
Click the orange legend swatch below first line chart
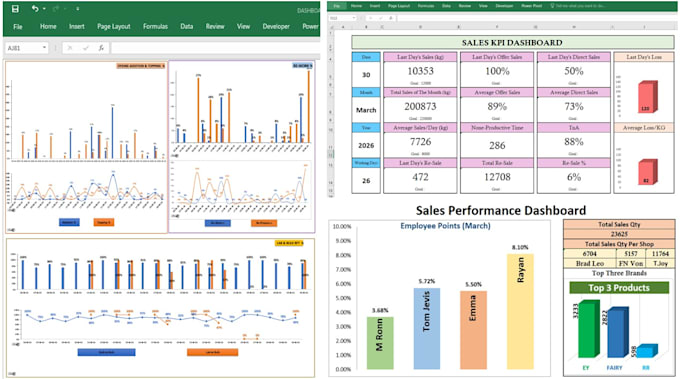(x=104, y=222)
